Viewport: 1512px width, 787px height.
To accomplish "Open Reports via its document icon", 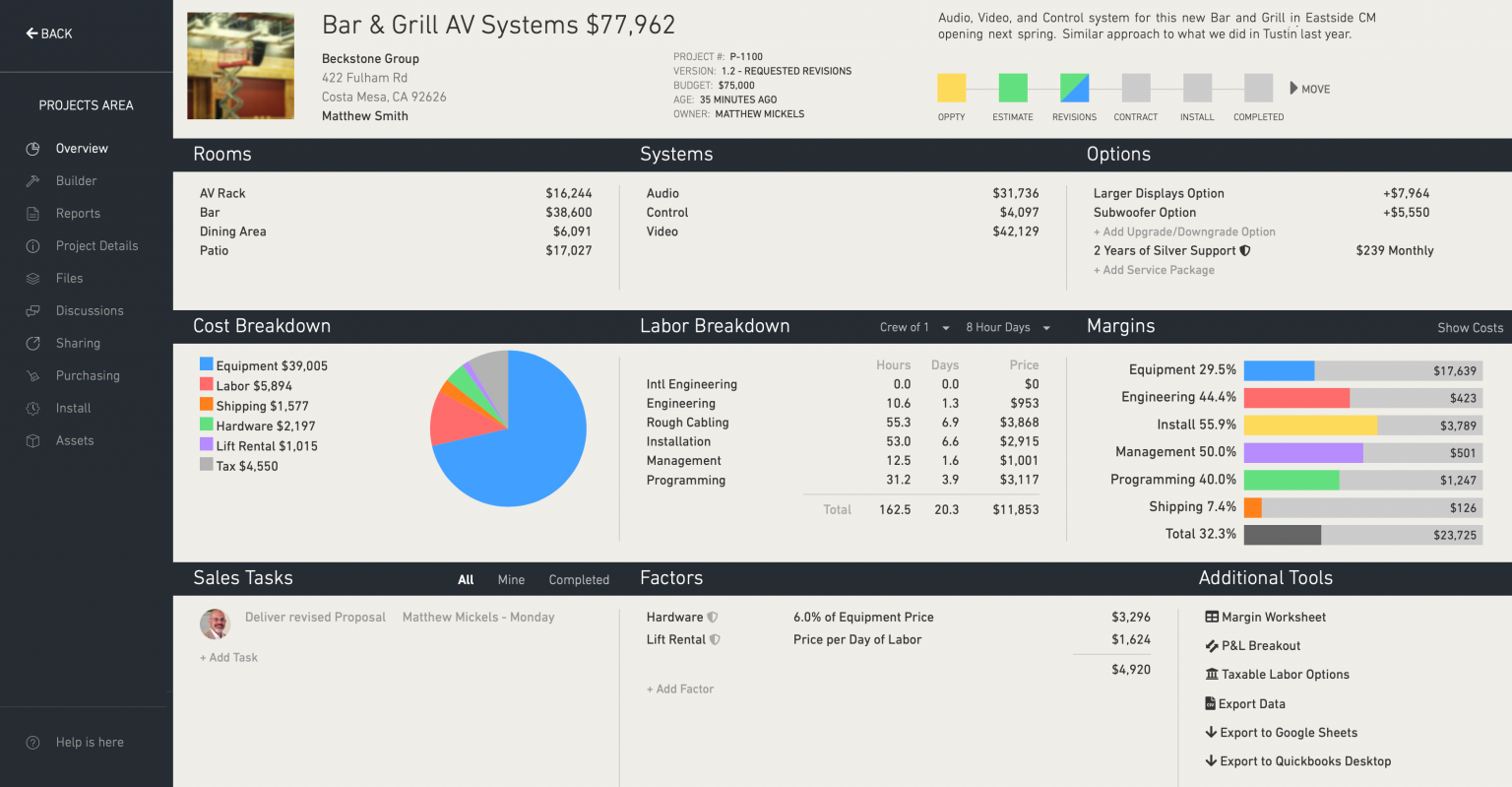I will (x=32, y=214).
